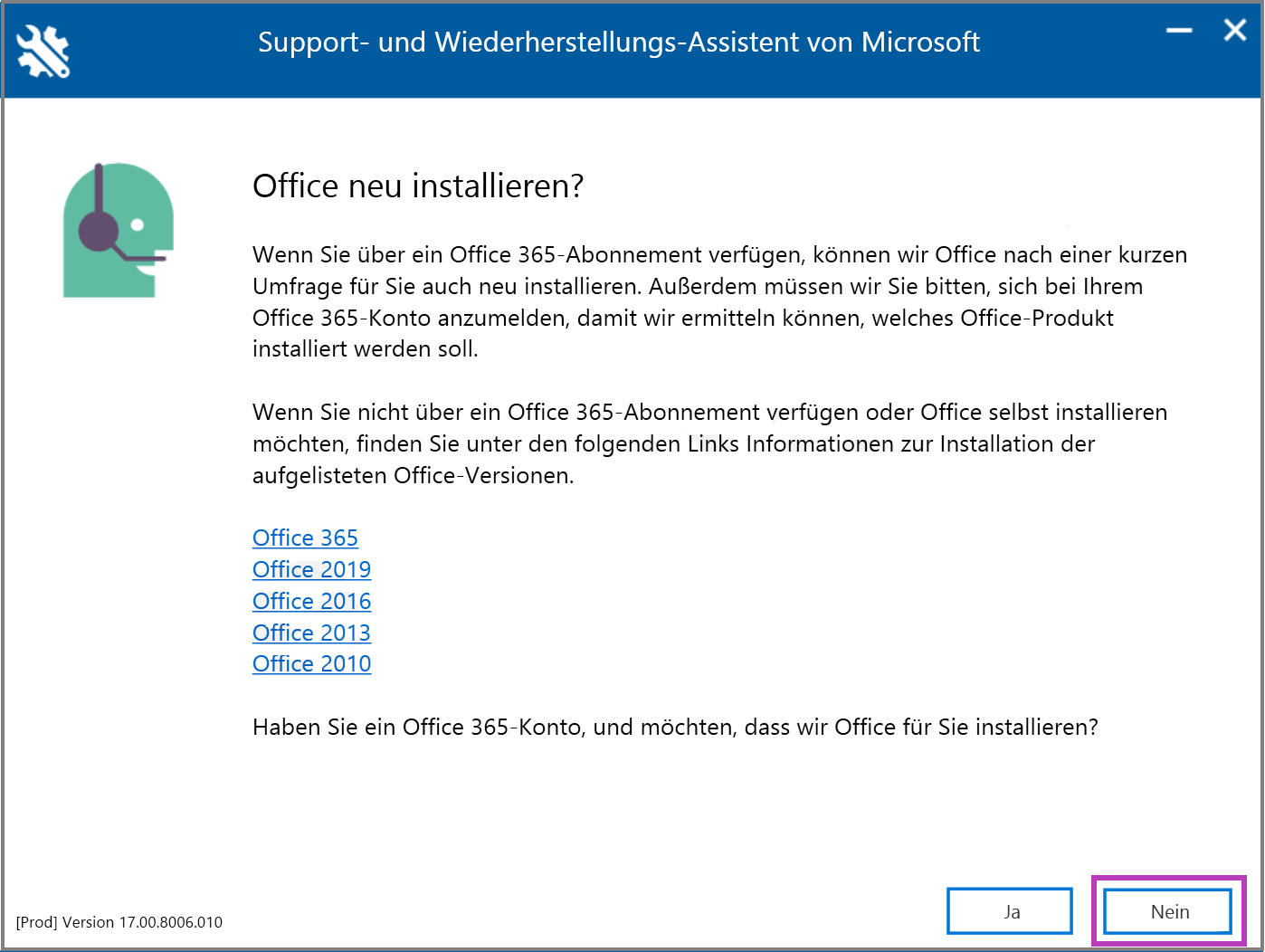This screenshot has width=1265, height=952.
Task: Close the recovery assistant window
Action: click(x=1235, y=31)
